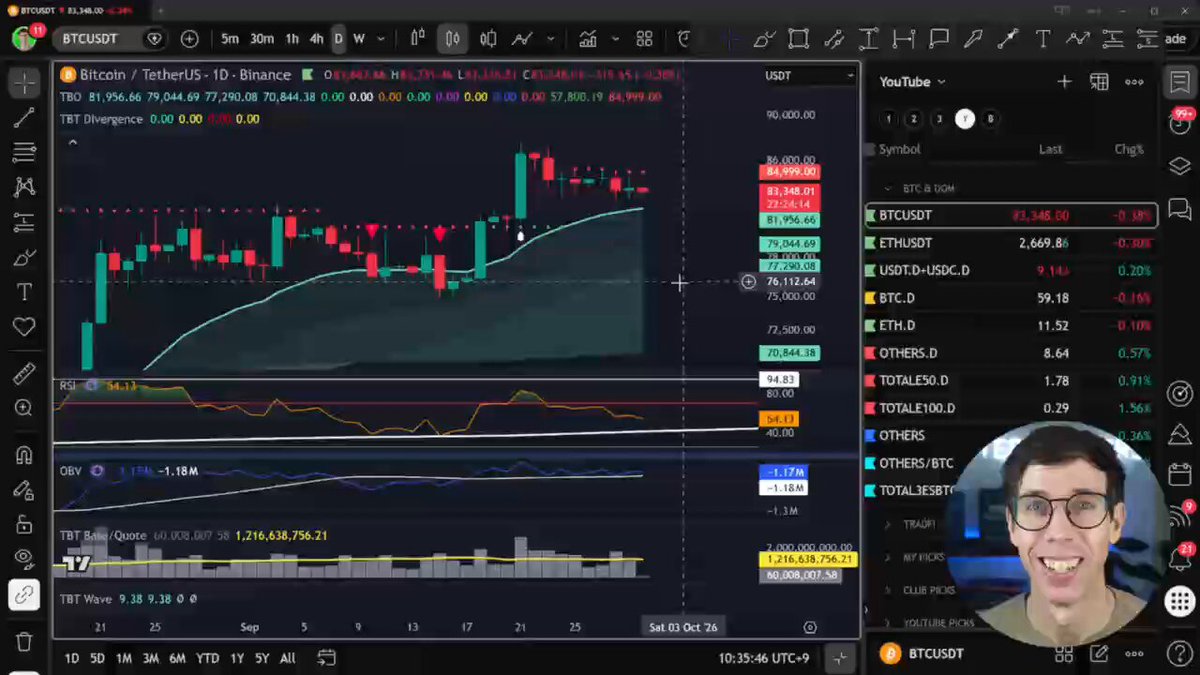Image resolution: width=1200 pixels, height=675 pixels.
Task: Select BTC.D in the watchlist
Action: pyautogui.click(x=1011, y=298)
